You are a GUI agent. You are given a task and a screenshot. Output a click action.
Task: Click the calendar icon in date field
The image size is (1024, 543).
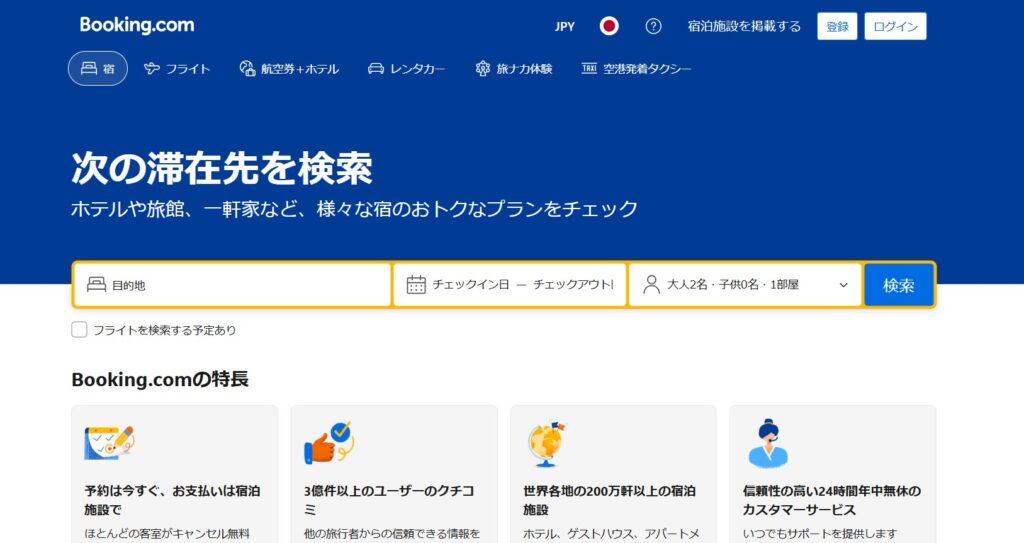click(416, 284)
